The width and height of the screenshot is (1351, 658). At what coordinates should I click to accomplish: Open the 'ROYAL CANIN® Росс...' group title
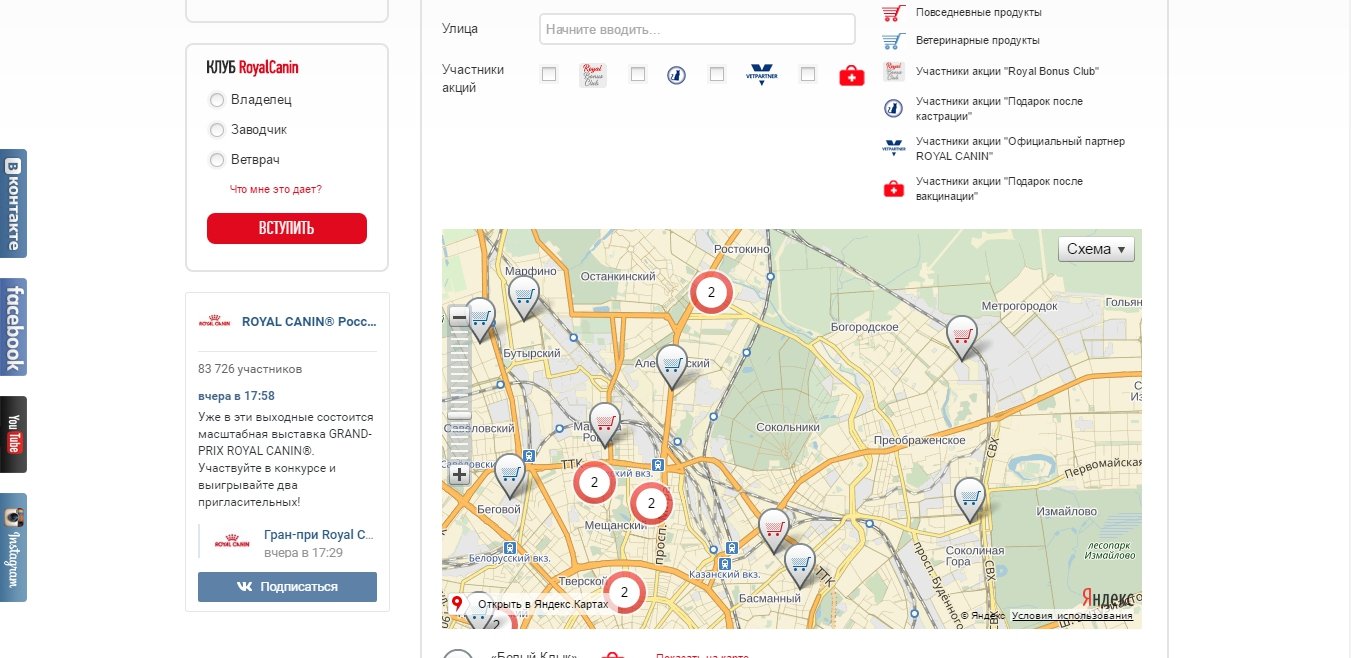click(309, 322)
